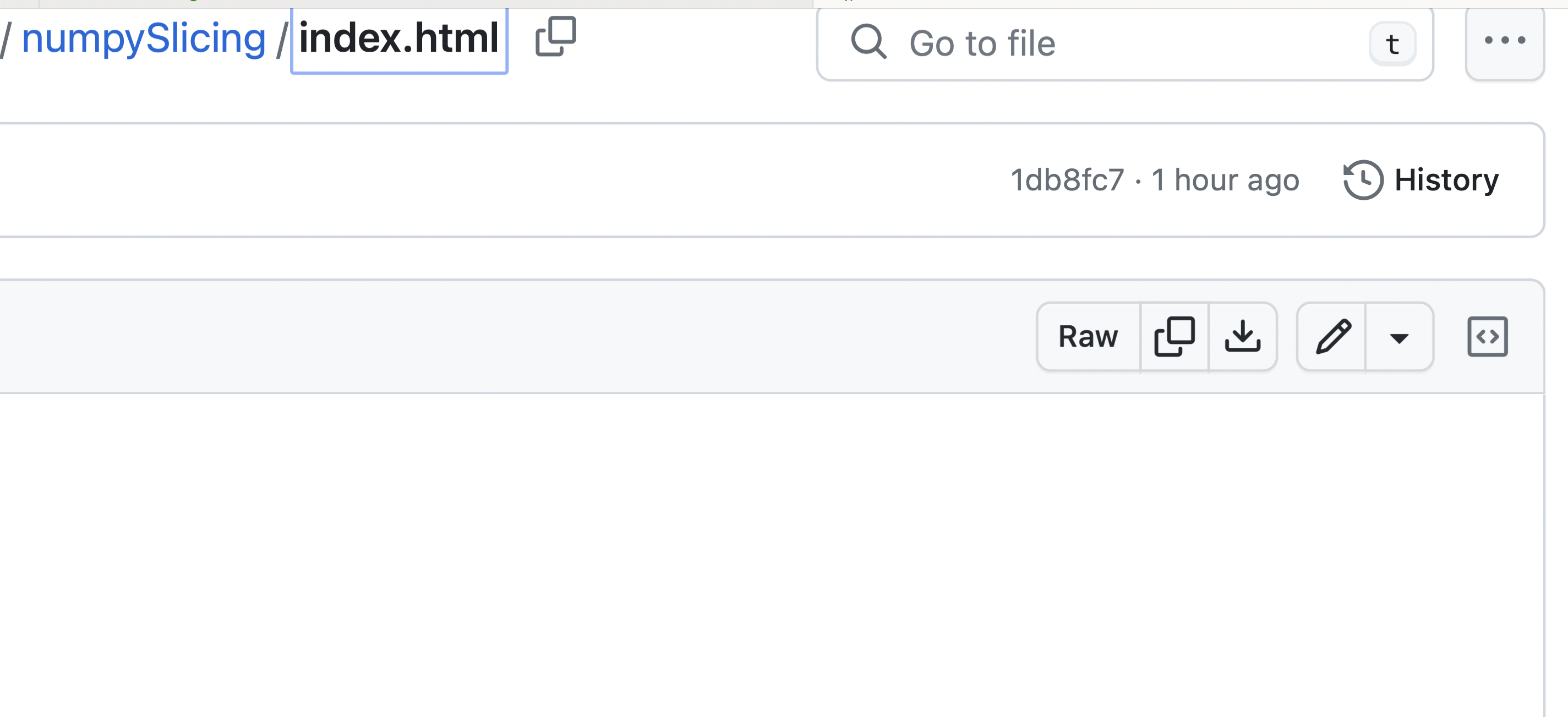
Task: Click the magnifier icon in Go to file
Action: click(x=868, y=42)
